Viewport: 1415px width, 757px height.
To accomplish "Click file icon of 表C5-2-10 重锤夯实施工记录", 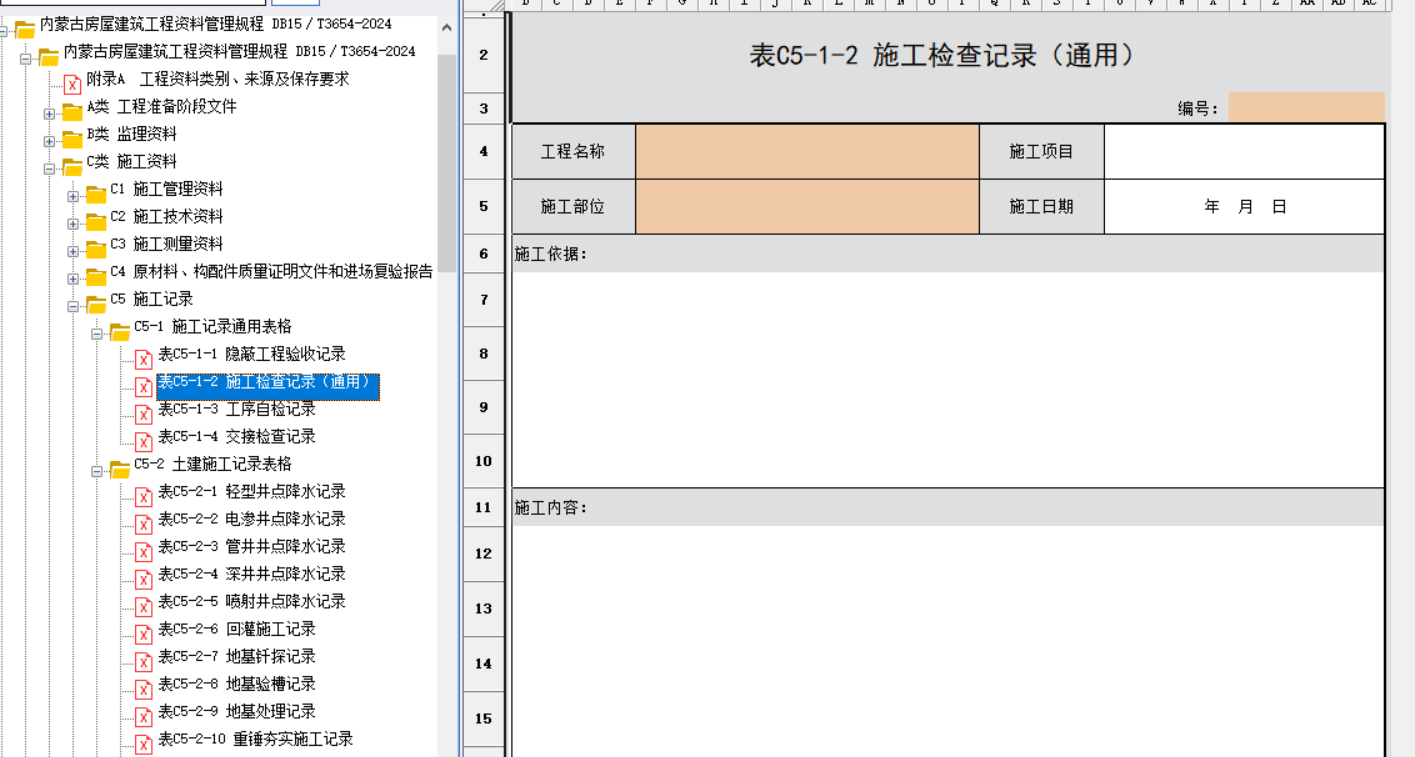I will pyautogui.click(x=143, y=744).
